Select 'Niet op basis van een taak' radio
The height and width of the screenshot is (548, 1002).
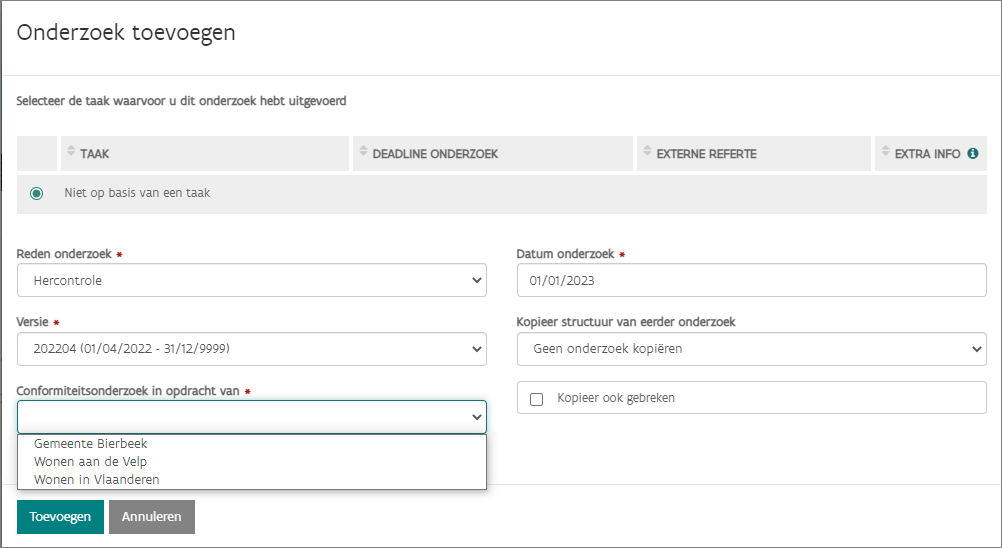coord(37,193)
